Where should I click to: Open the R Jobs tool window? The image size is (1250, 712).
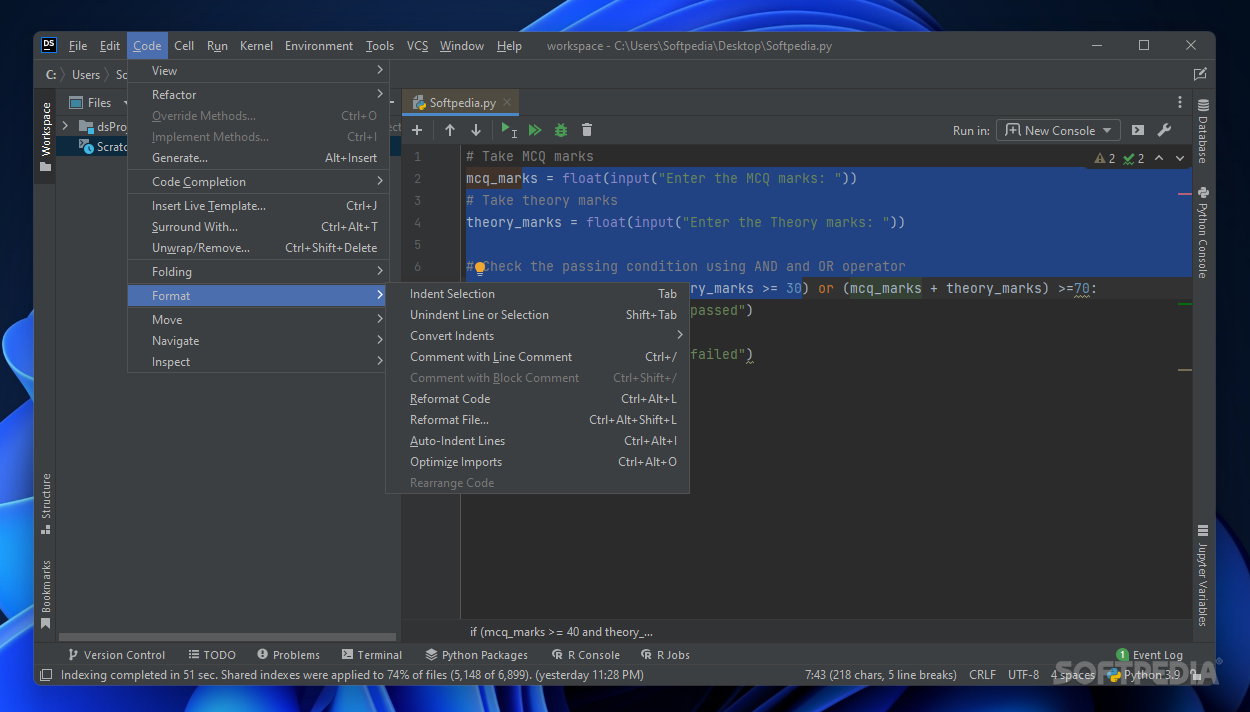point(664,655)
